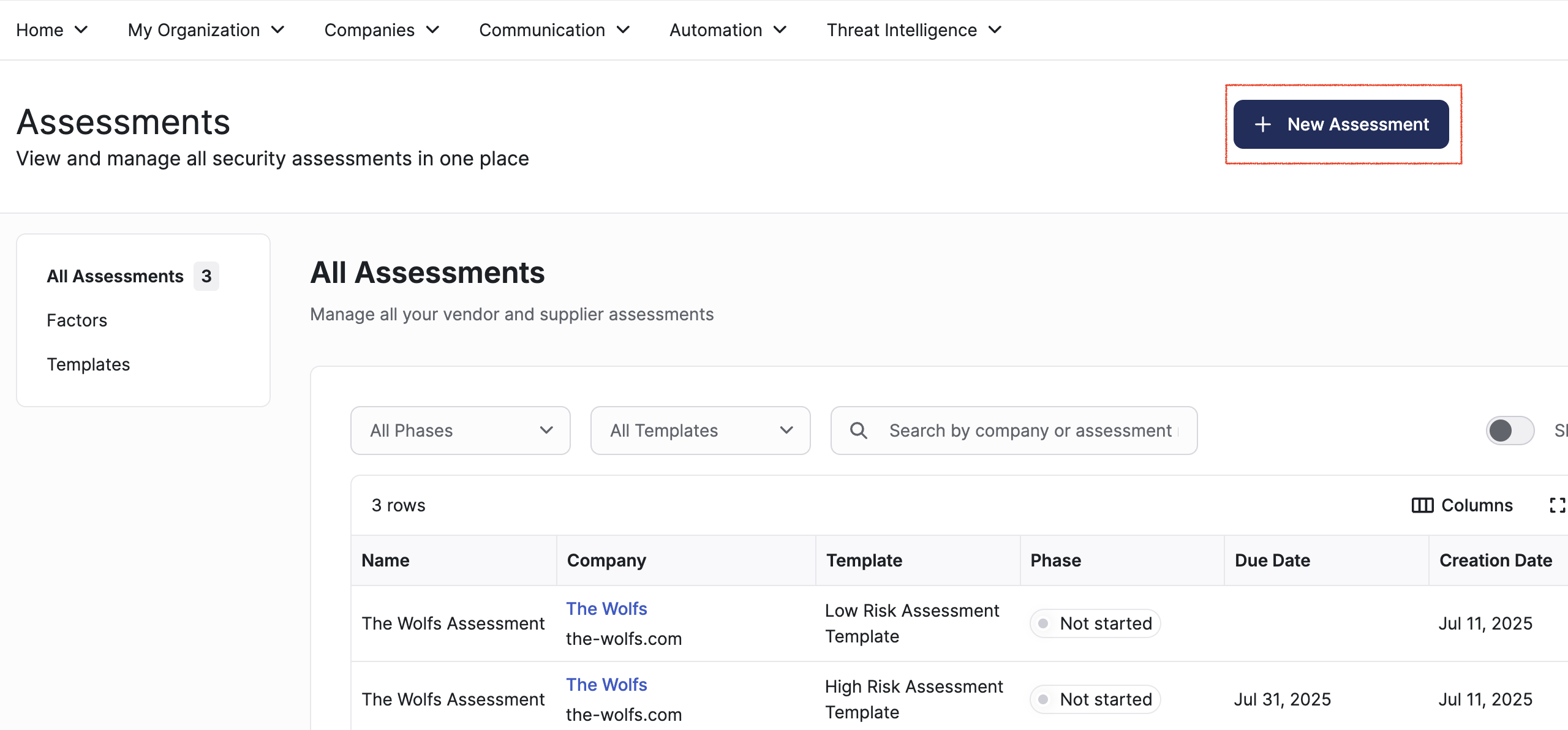Open The Wolfs link for the Low Risk assessment
The image size is (1568, 730).
[606, 609]
